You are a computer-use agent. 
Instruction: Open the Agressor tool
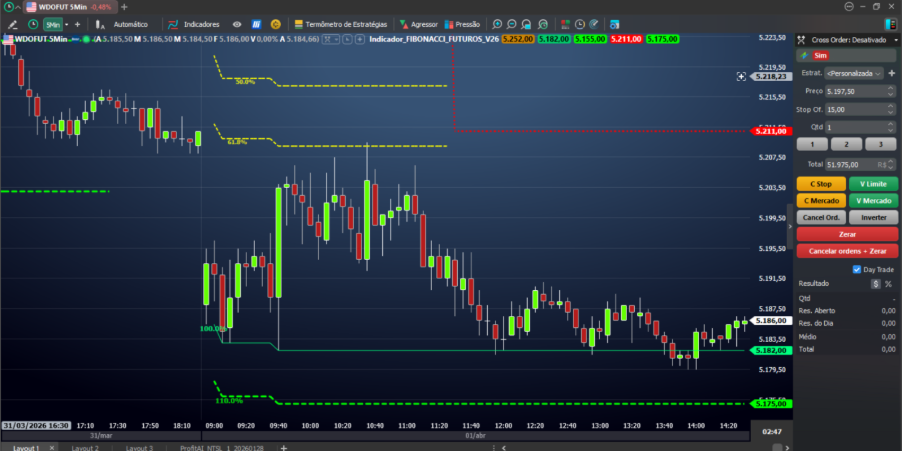tap(419, 25)
